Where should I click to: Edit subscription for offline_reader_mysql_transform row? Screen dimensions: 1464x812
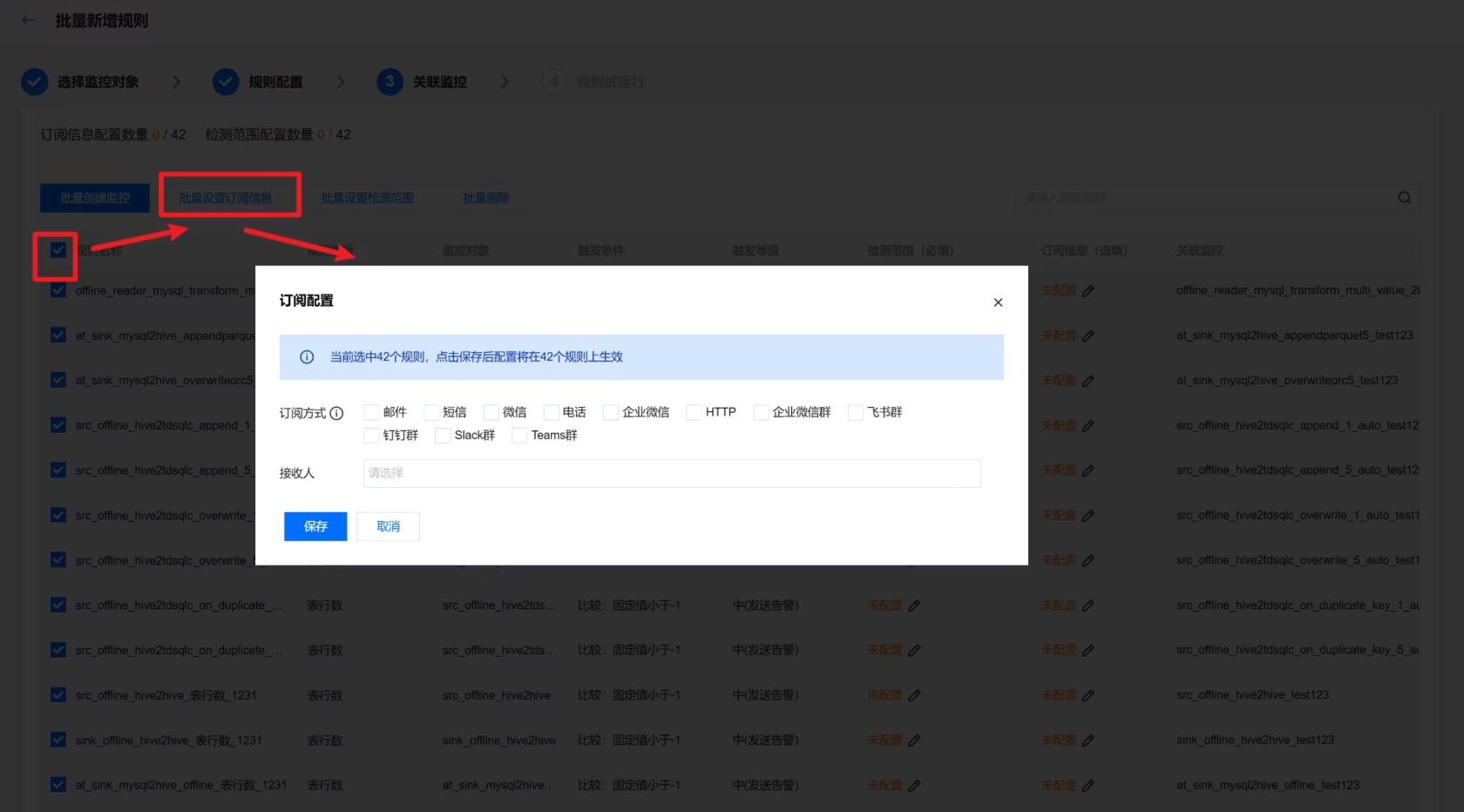point(1088,291)
